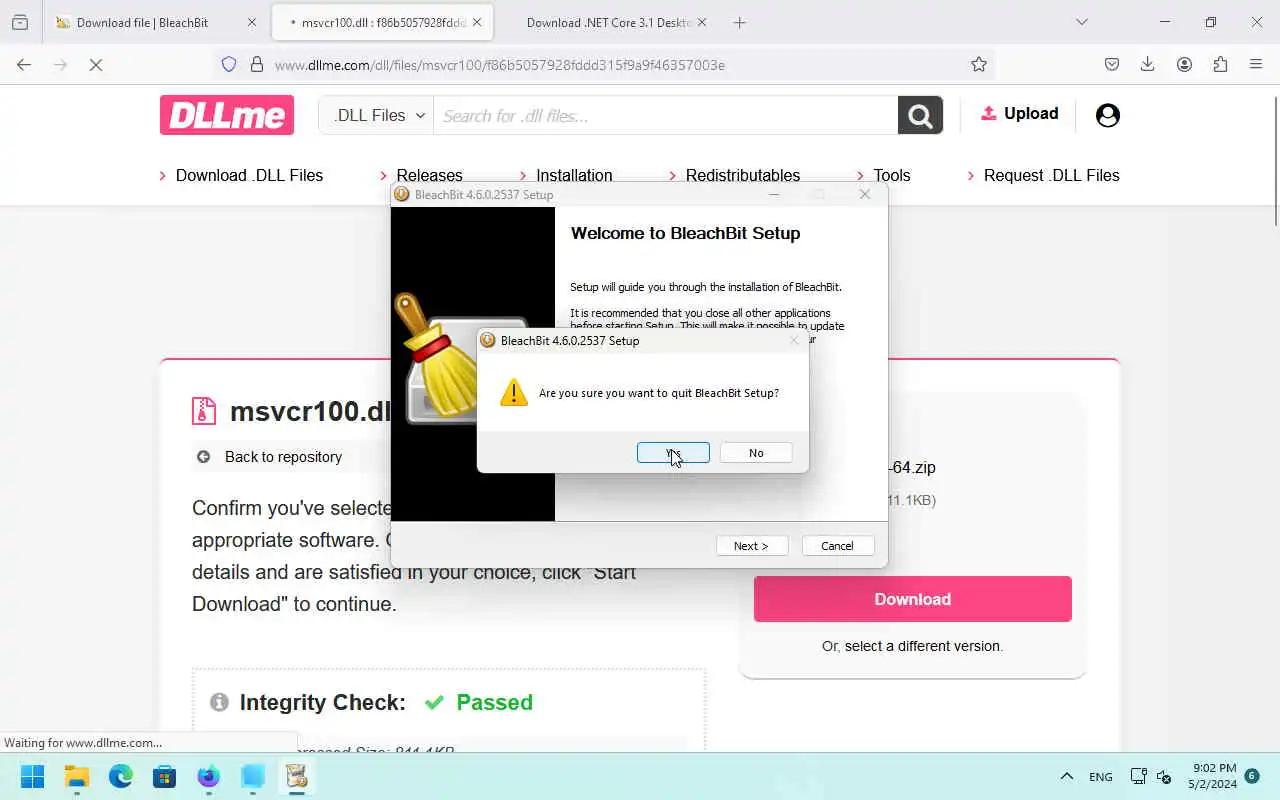Open the Firefox extensions puzzle icon

point(1220,64)
